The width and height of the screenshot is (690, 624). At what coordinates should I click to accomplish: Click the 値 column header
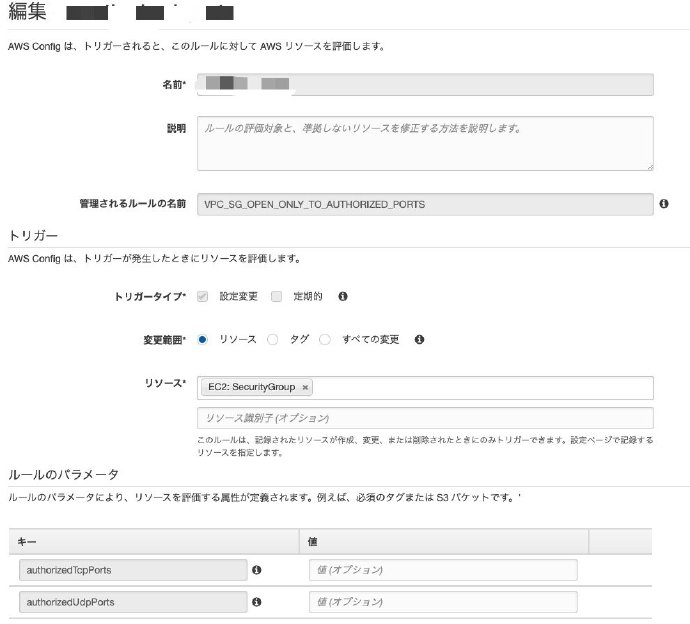click(x=444, y=541)
